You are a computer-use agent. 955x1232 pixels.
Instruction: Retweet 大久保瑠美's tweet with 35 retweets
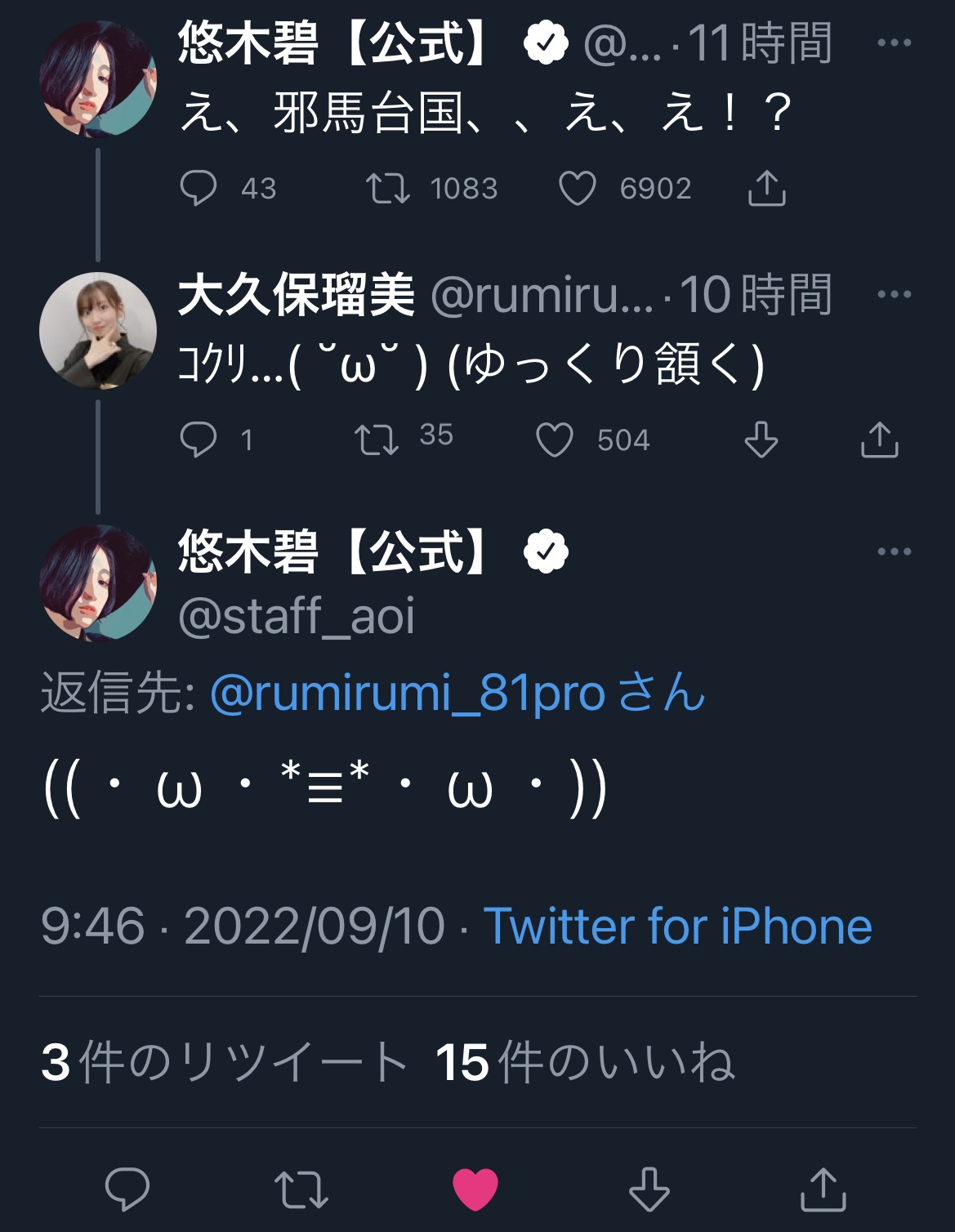(x=376, y=440)
